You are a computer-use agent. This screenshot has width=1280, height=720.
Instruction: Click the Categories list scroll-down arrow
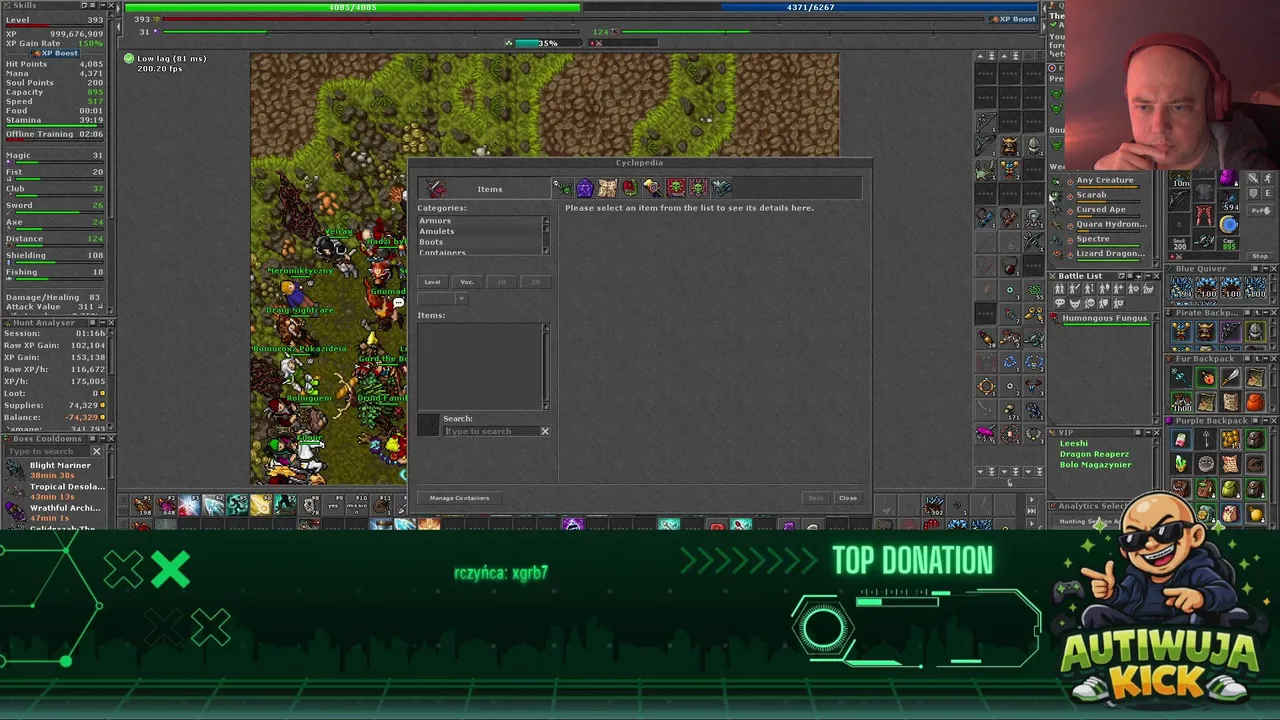[546, 250]
